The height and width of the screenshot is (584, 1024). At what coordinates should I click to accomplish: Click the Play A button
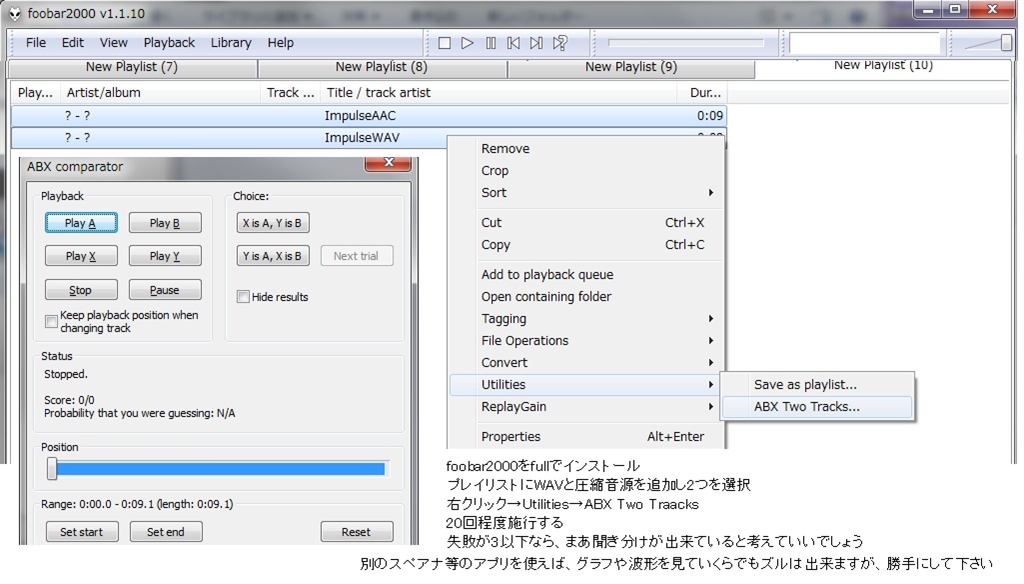tap(81, 223)
